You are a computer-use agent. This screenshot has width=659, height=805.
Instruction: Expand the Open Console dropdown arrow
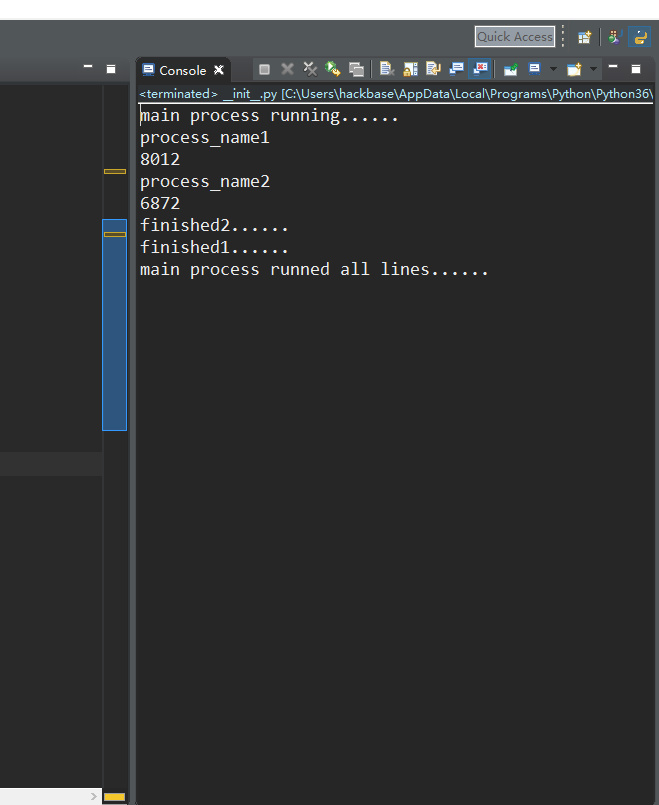[x=593, y=69]
